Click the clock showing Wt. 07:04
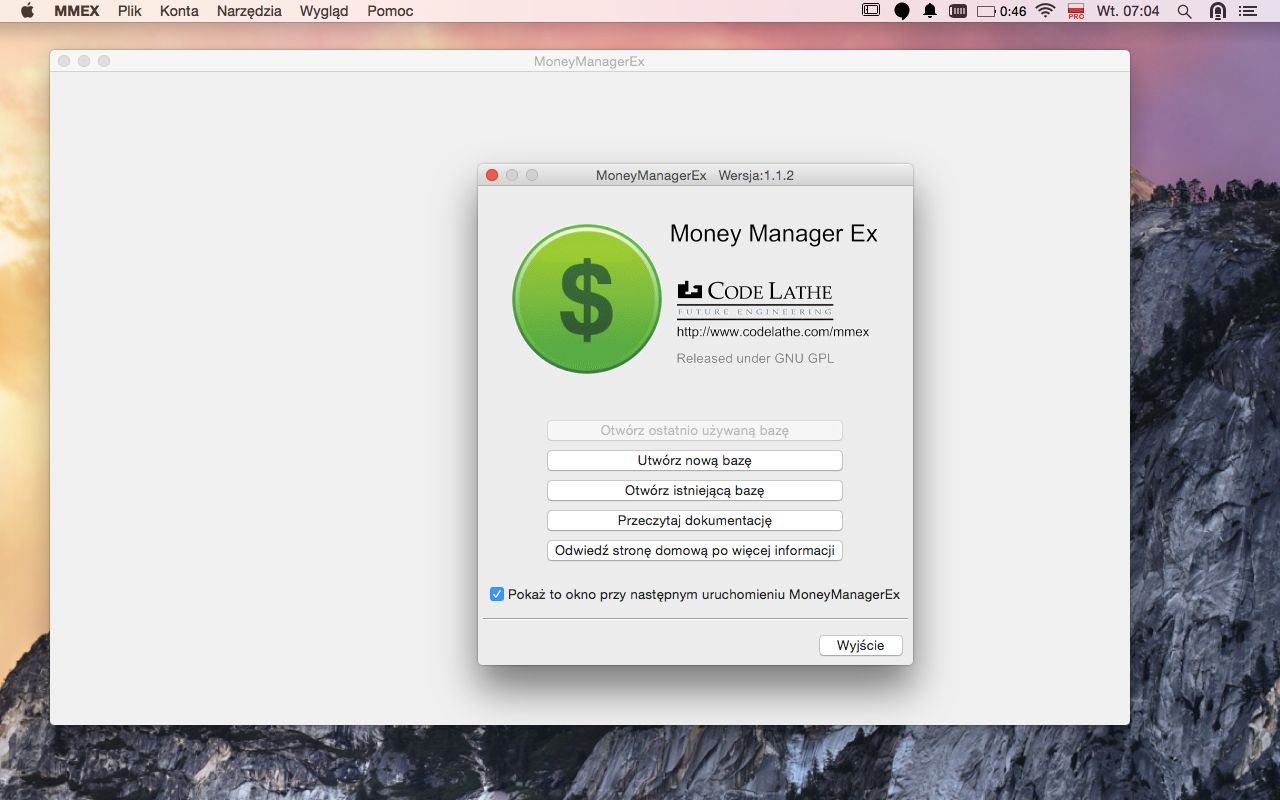1280x800 pixels. pyautogui.click(x=1128, y=11)
